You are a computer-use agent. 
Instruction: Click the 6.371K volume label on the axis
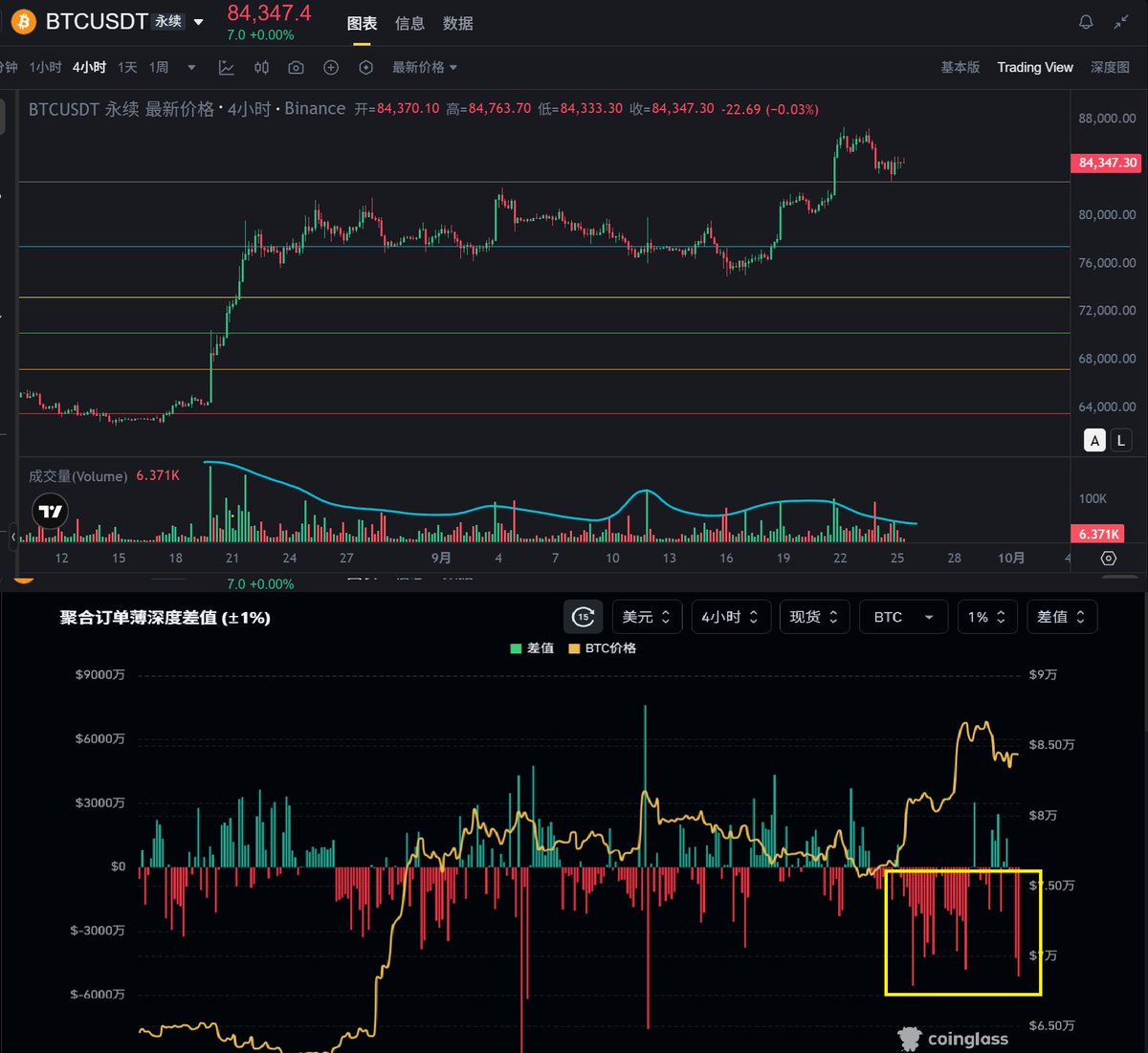[x=1098, y=535]
